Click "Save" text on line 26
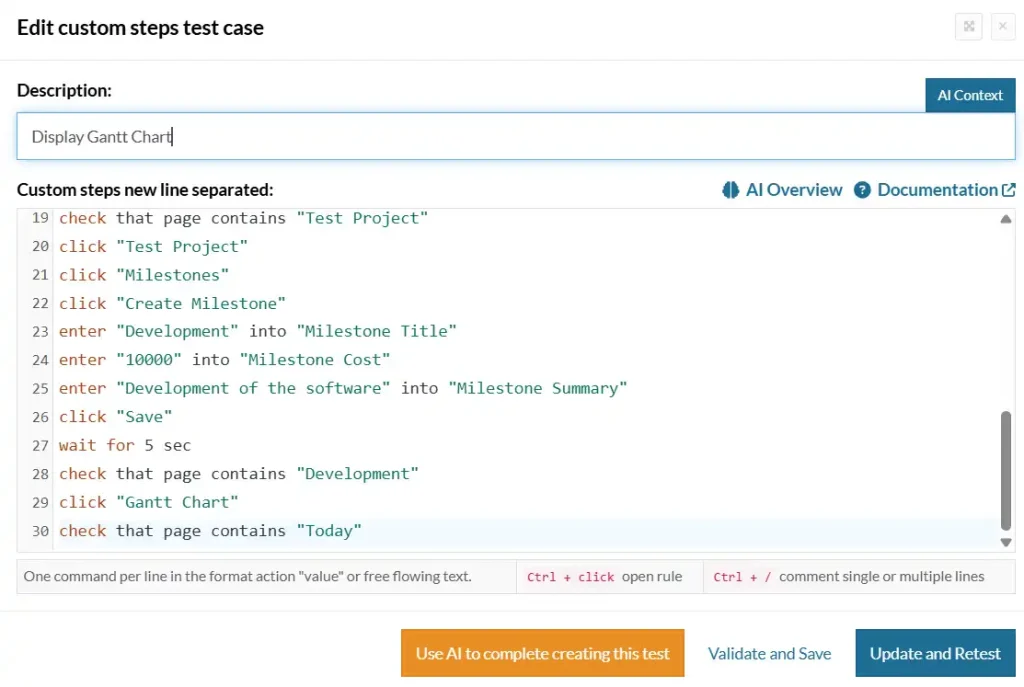Viewport: 1024px width, 687px height. pyautogui.click(x=144, y=417)
